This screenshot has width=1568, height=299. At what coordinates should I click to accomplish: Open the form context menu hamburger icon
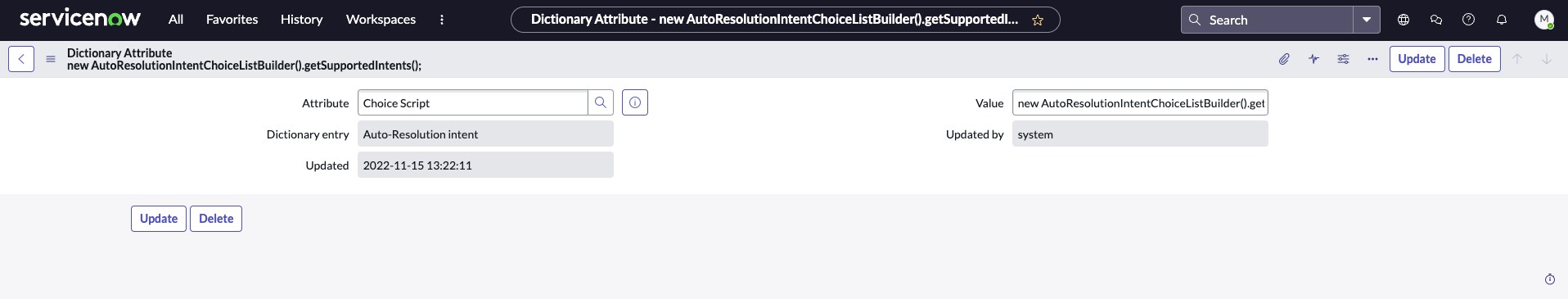[x=51, y=59]
